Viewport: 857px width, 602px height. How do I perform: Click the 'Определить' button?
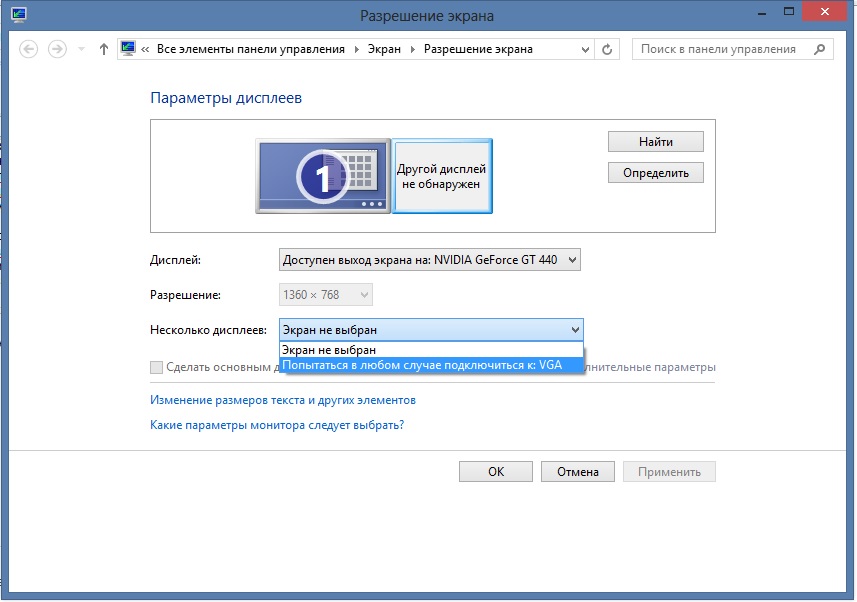pyautogui.click(x=656, y=173)
